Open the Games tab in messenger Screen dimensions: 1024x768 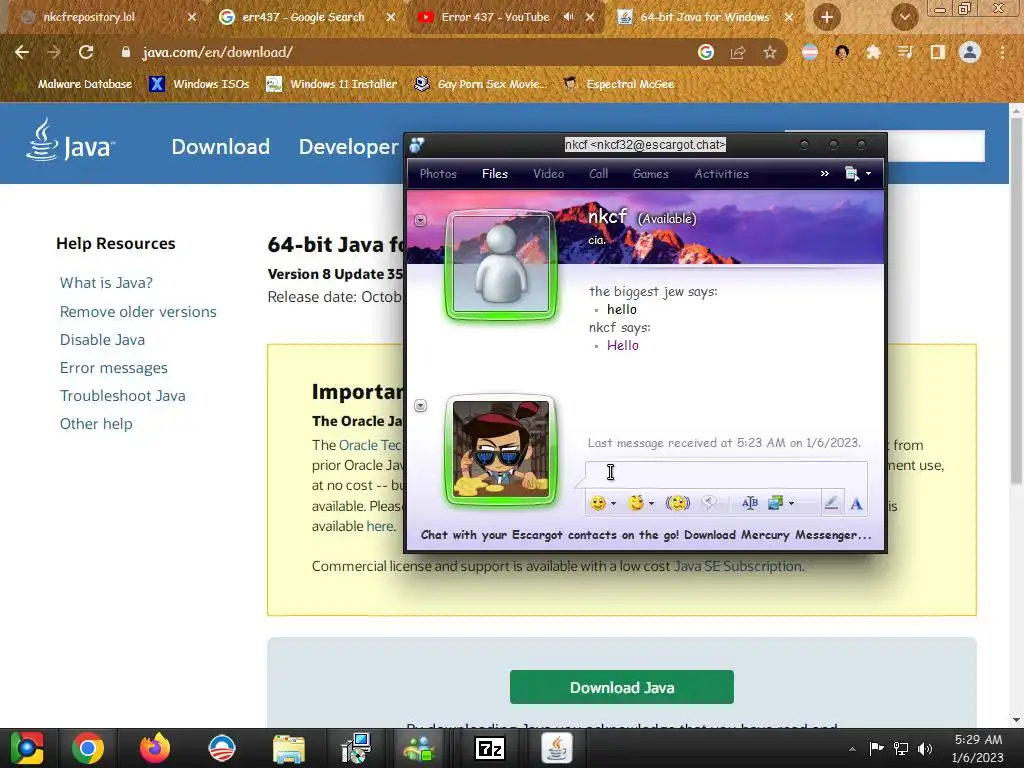pyautogui.click(x=650, y=174)
